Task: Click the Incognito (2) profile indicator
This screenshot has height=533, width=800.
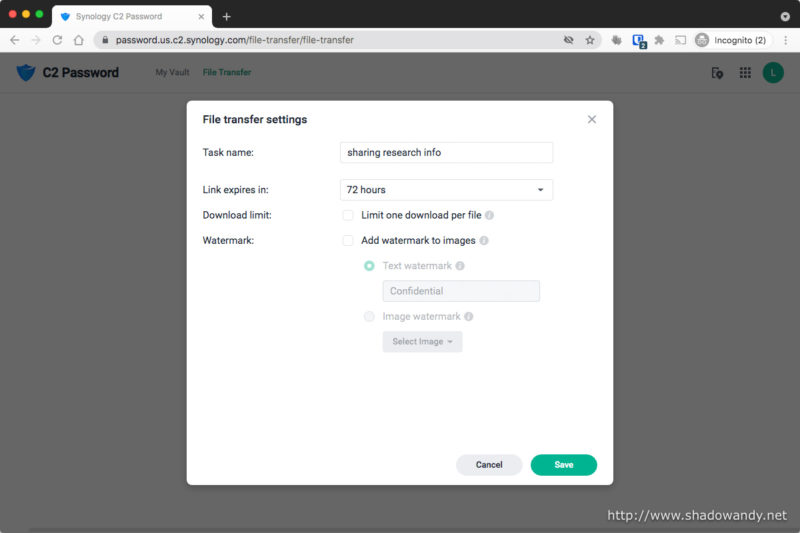Action: tap(731, 40)
